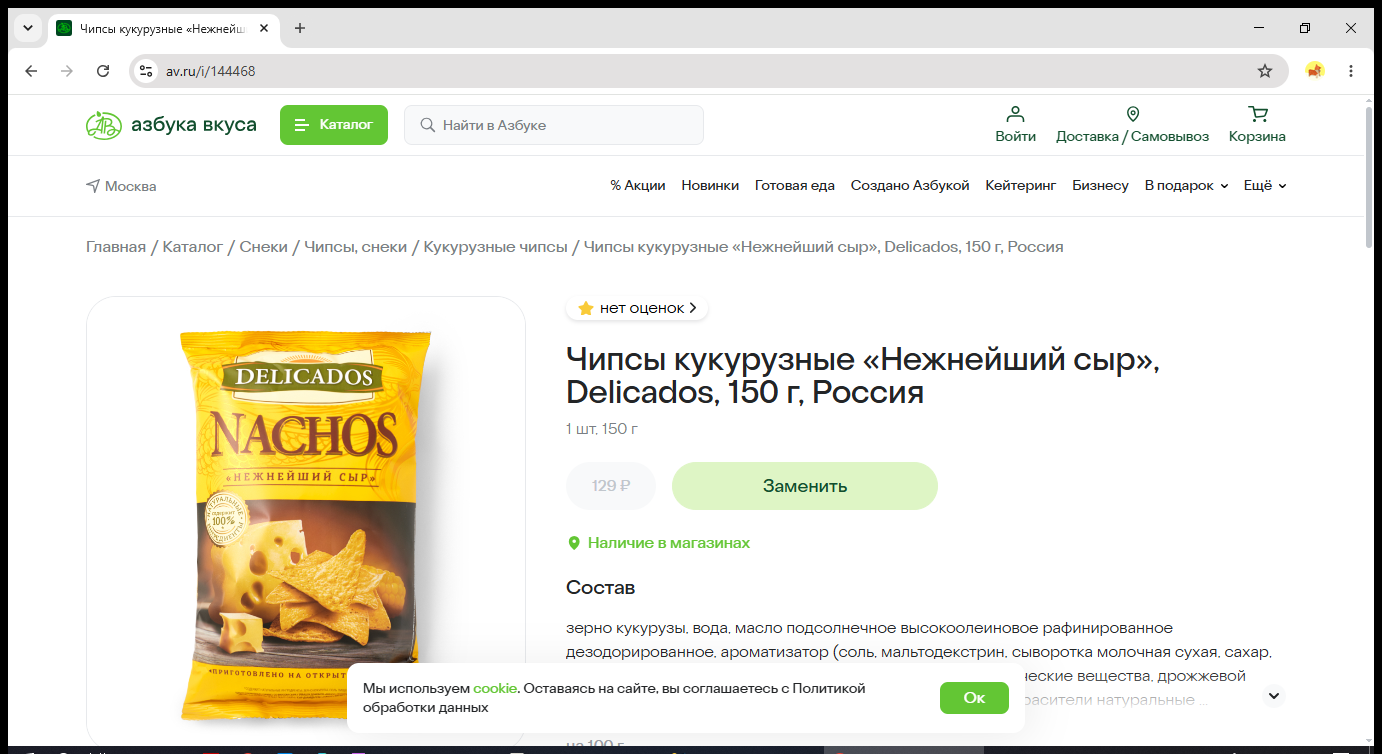The height and width of the screenshot is (754, 1382).
Task: Expand the Ещё dropdown menu
Action: [x=1265, y=186]
